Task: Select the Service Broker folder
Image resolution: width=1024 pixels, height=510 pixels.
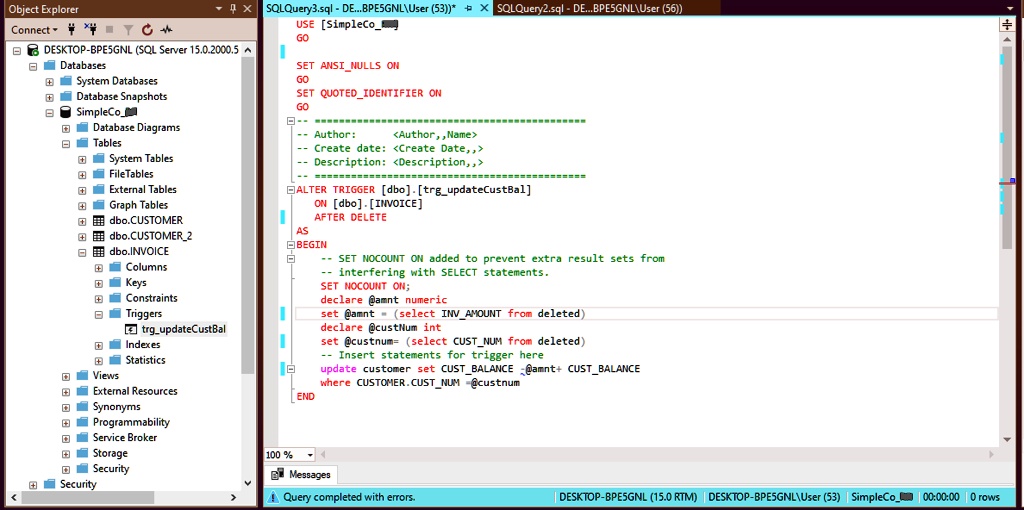Action: [116, 438]
